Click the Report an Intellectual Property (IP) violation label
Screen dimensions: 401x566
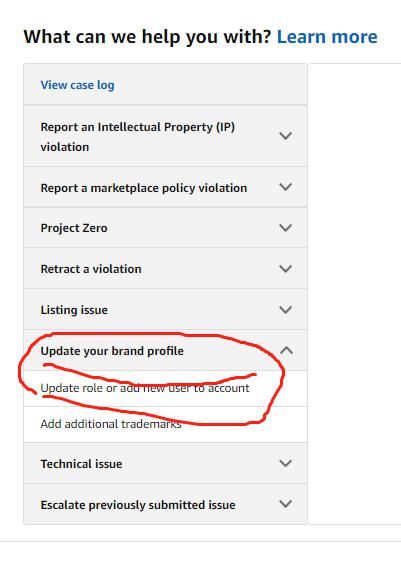[x=138, y=137]
